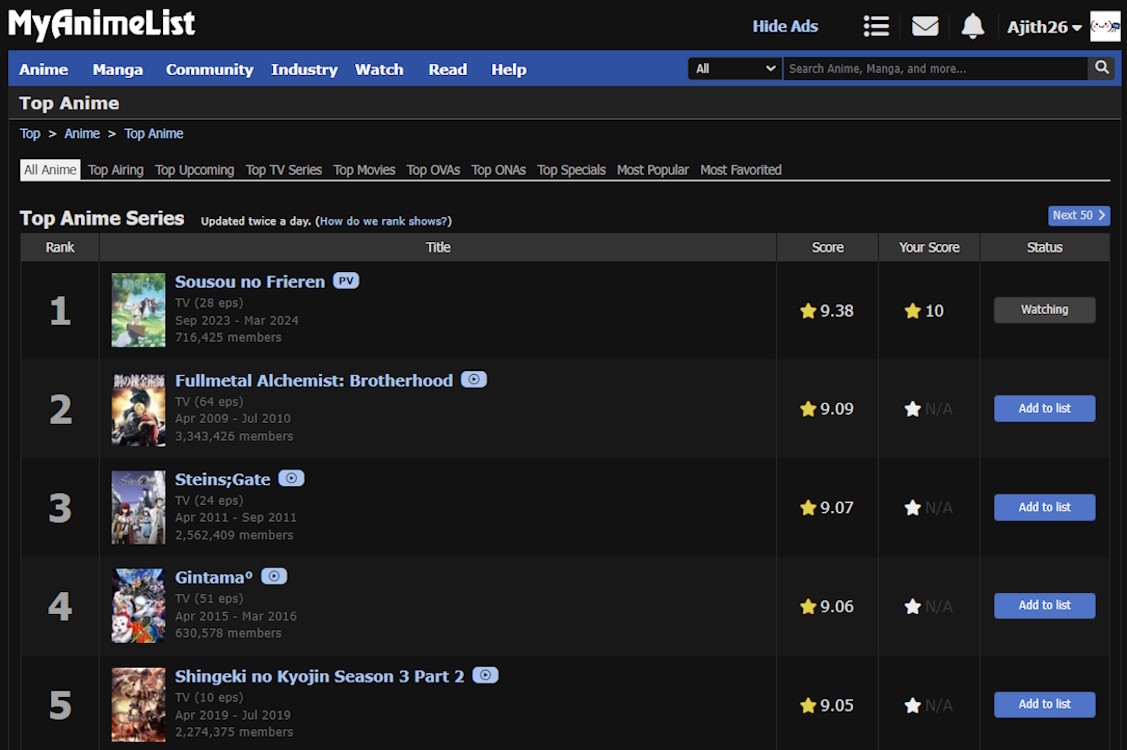This screenshot has width=1127, height=750.
Task: Open the list menu icon in header
Action: [876, 27]
